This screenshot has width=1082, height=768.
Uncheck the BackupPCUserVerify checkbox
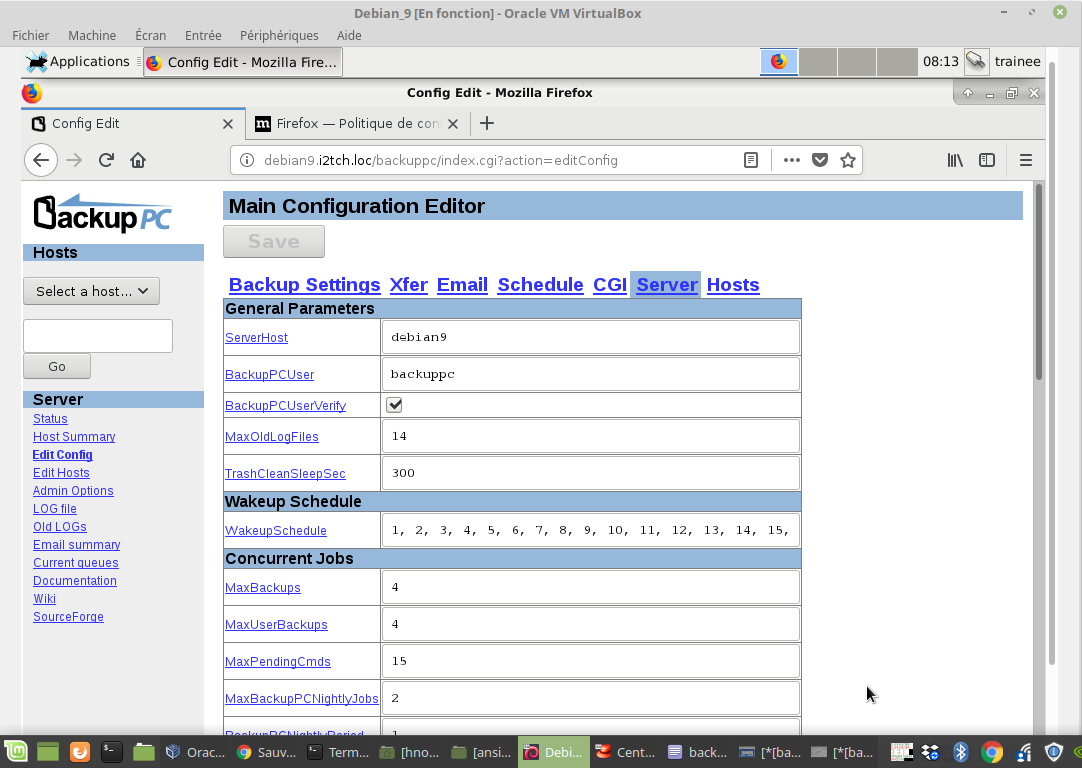tap(394, 405)
